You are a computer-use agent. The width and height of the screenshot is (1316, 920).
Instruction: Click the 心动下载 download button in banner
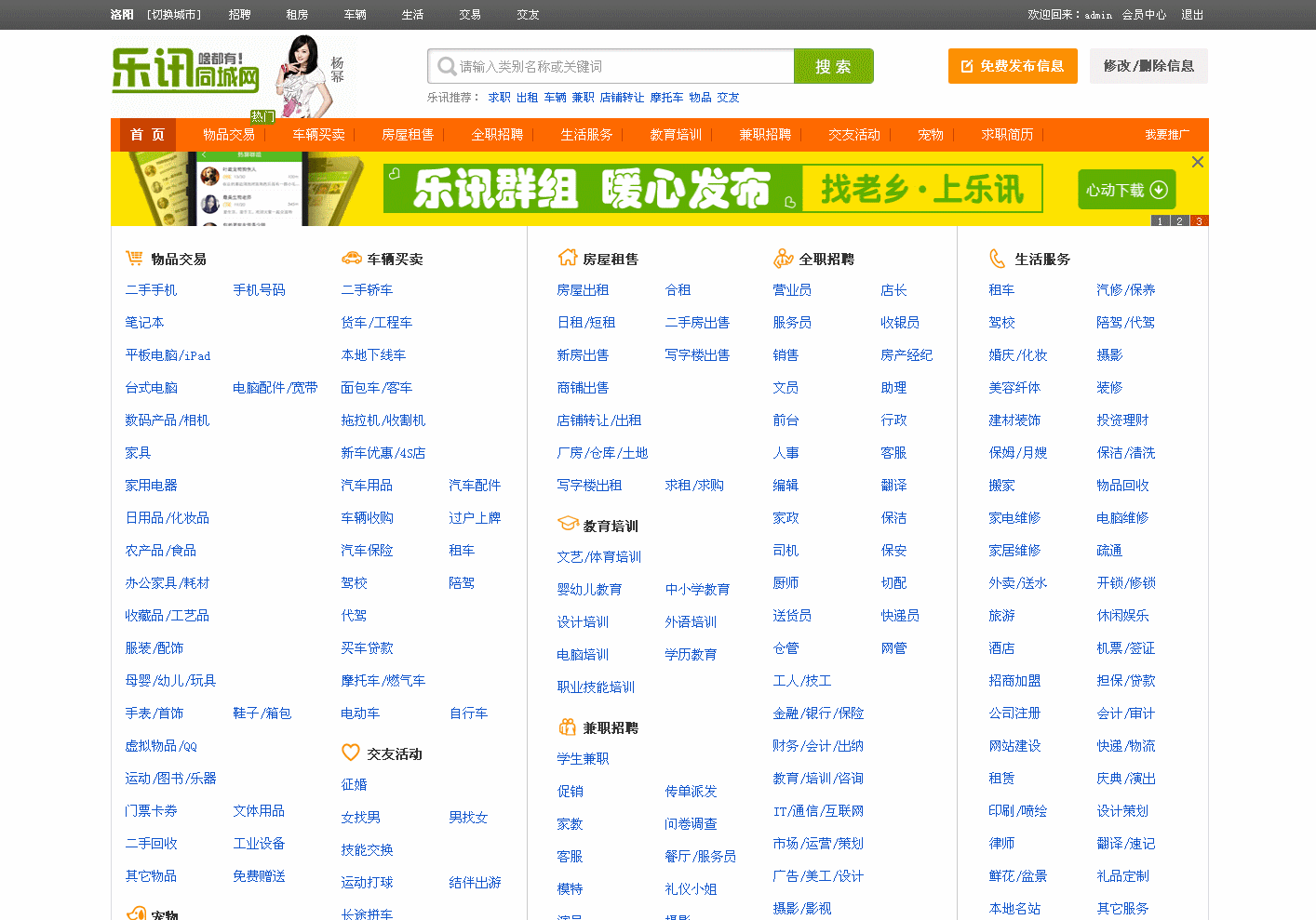(x=1126, y=190)
